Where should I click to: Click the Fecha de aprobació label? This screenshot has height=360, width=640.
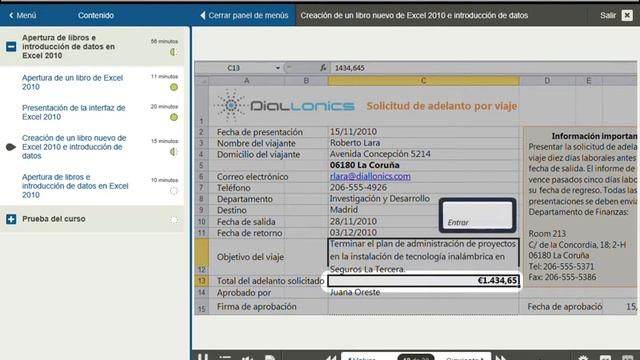564,307
